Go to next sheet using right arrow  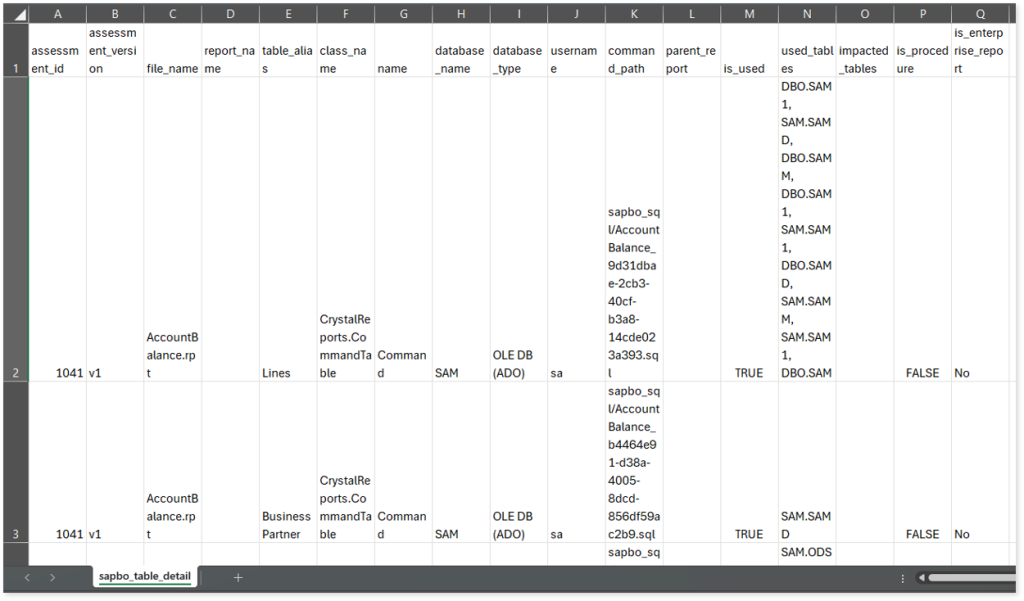[x=52, y=577]
